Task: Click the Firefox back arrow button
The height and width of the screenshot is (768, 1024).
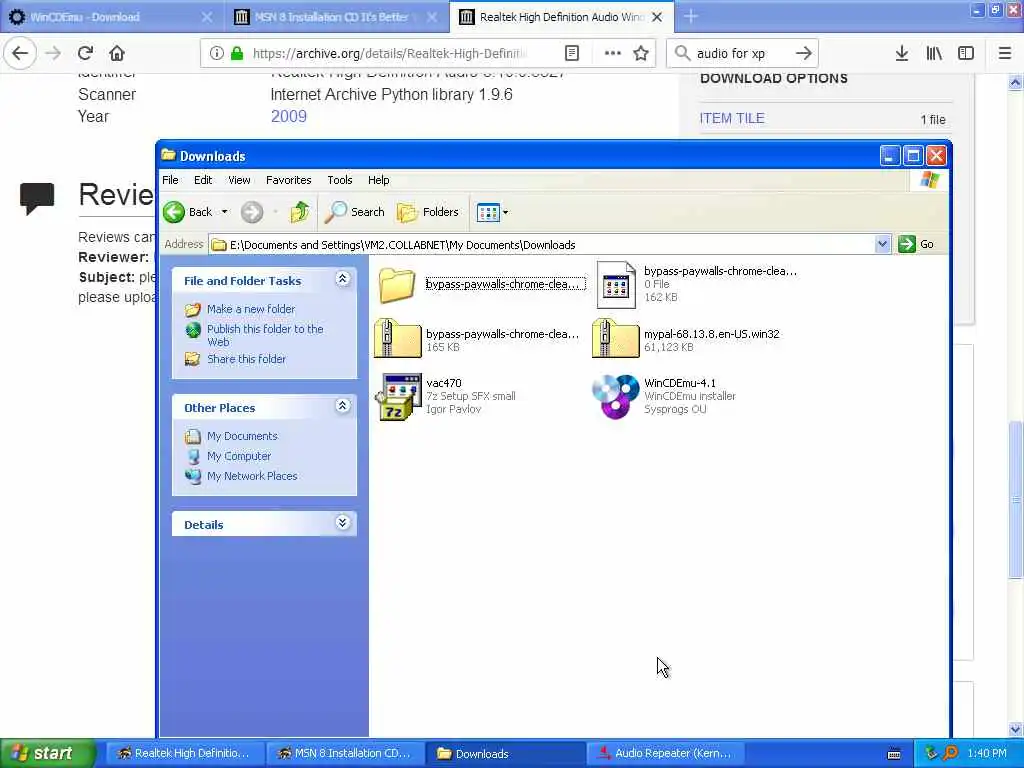Action: tap(20, 54)
